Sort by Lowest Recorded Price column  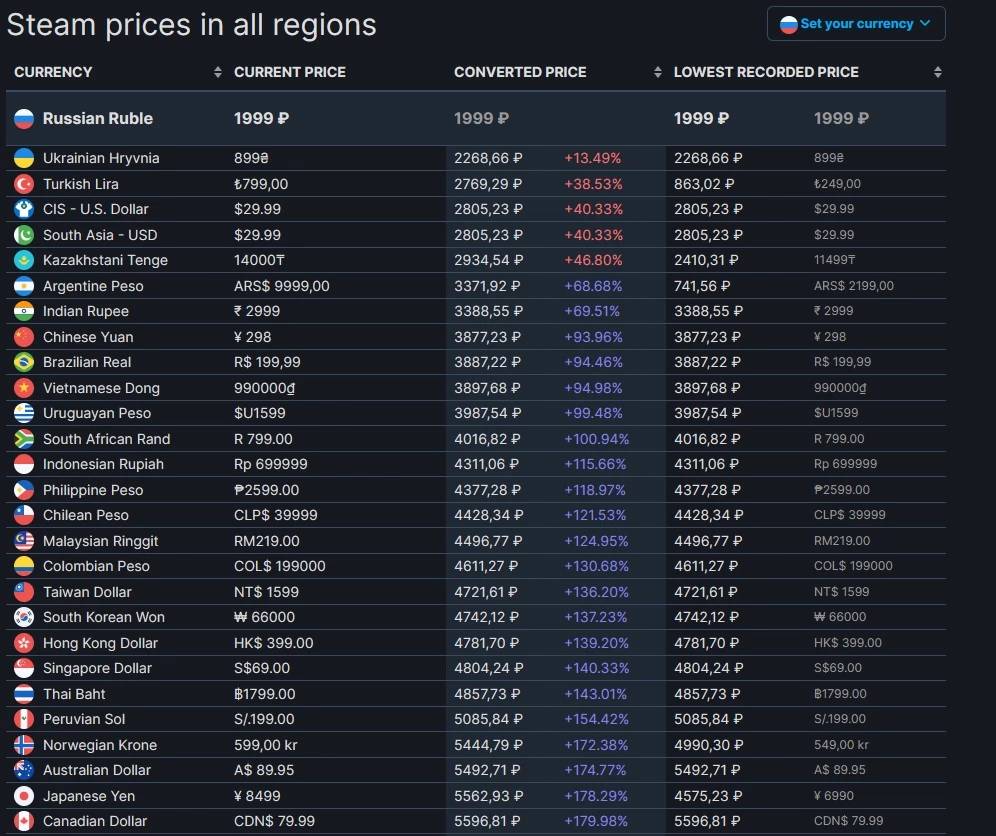tap(766, 72)
